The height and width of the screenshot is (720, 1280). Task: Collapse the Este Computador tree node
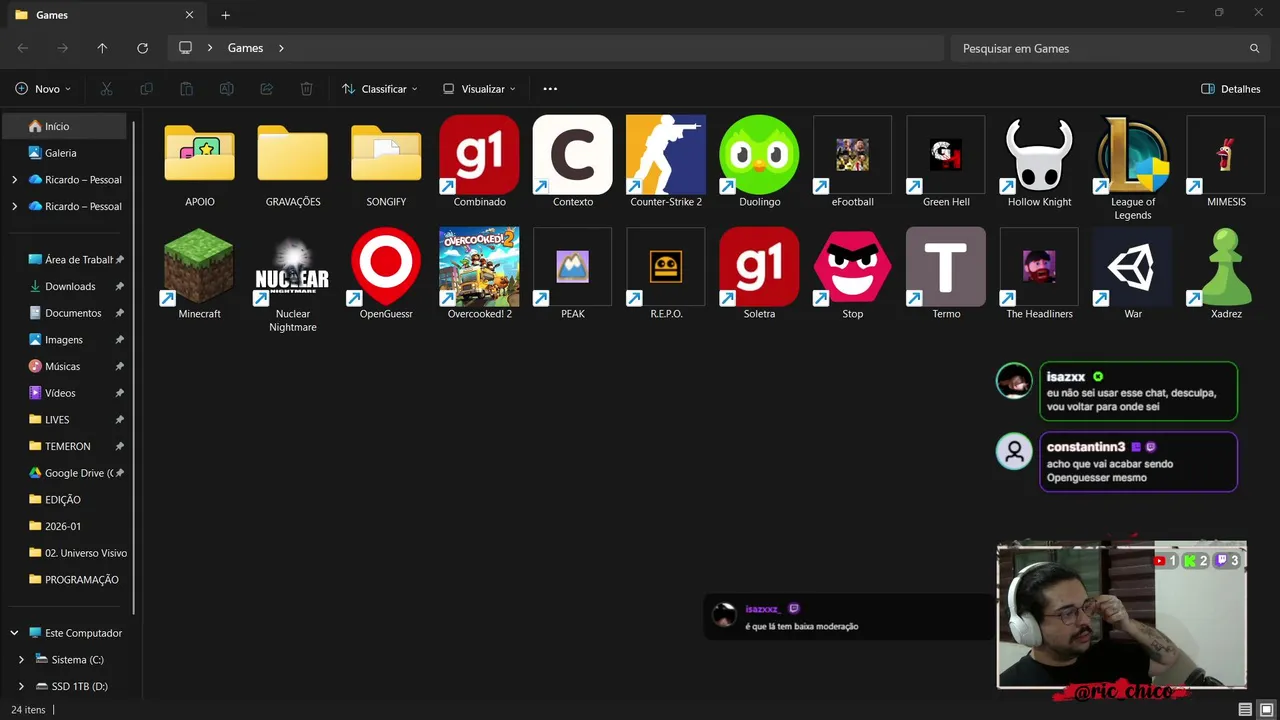[14, 633]
